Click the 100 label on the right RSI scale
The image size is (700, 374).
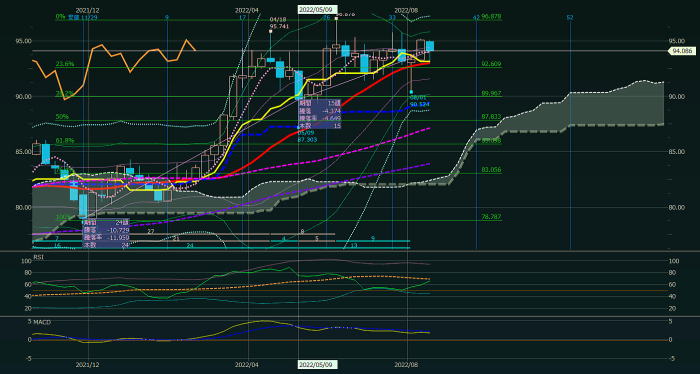674,261
